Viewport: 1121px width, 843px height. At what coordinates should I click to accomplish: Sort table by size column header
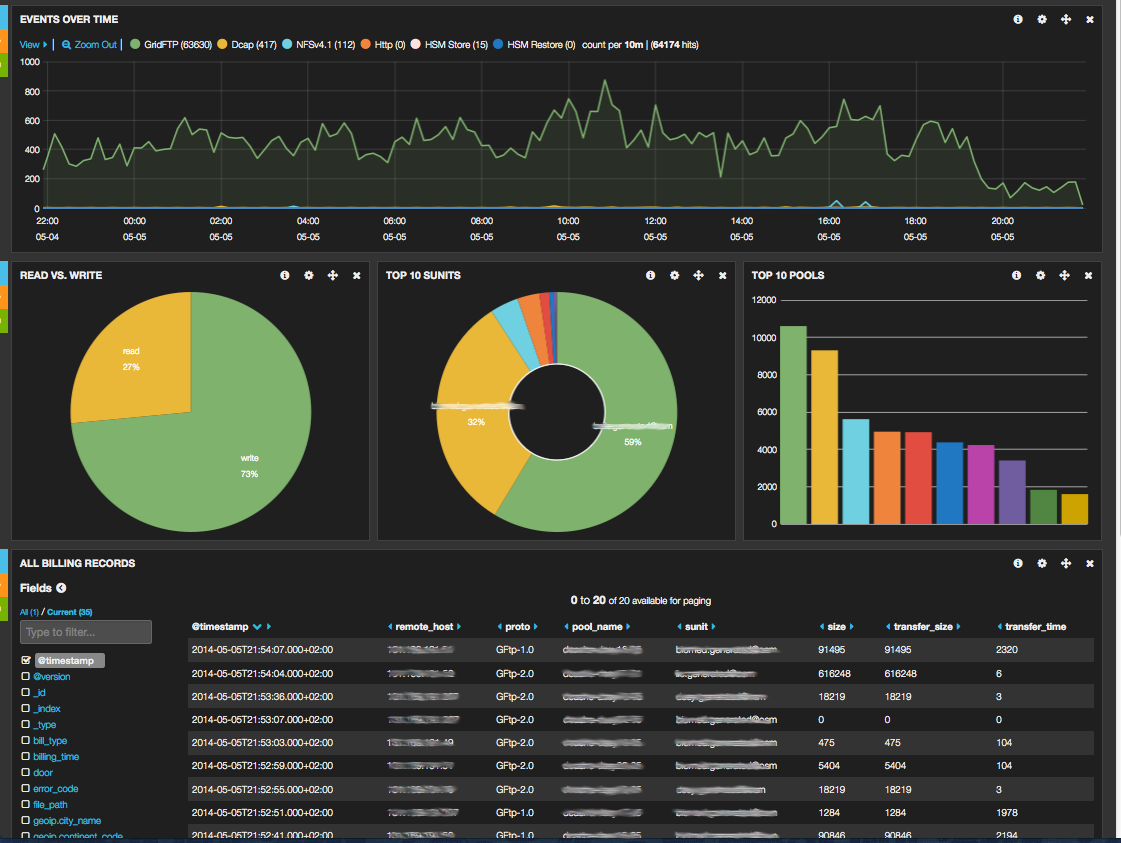coord(836,627)
